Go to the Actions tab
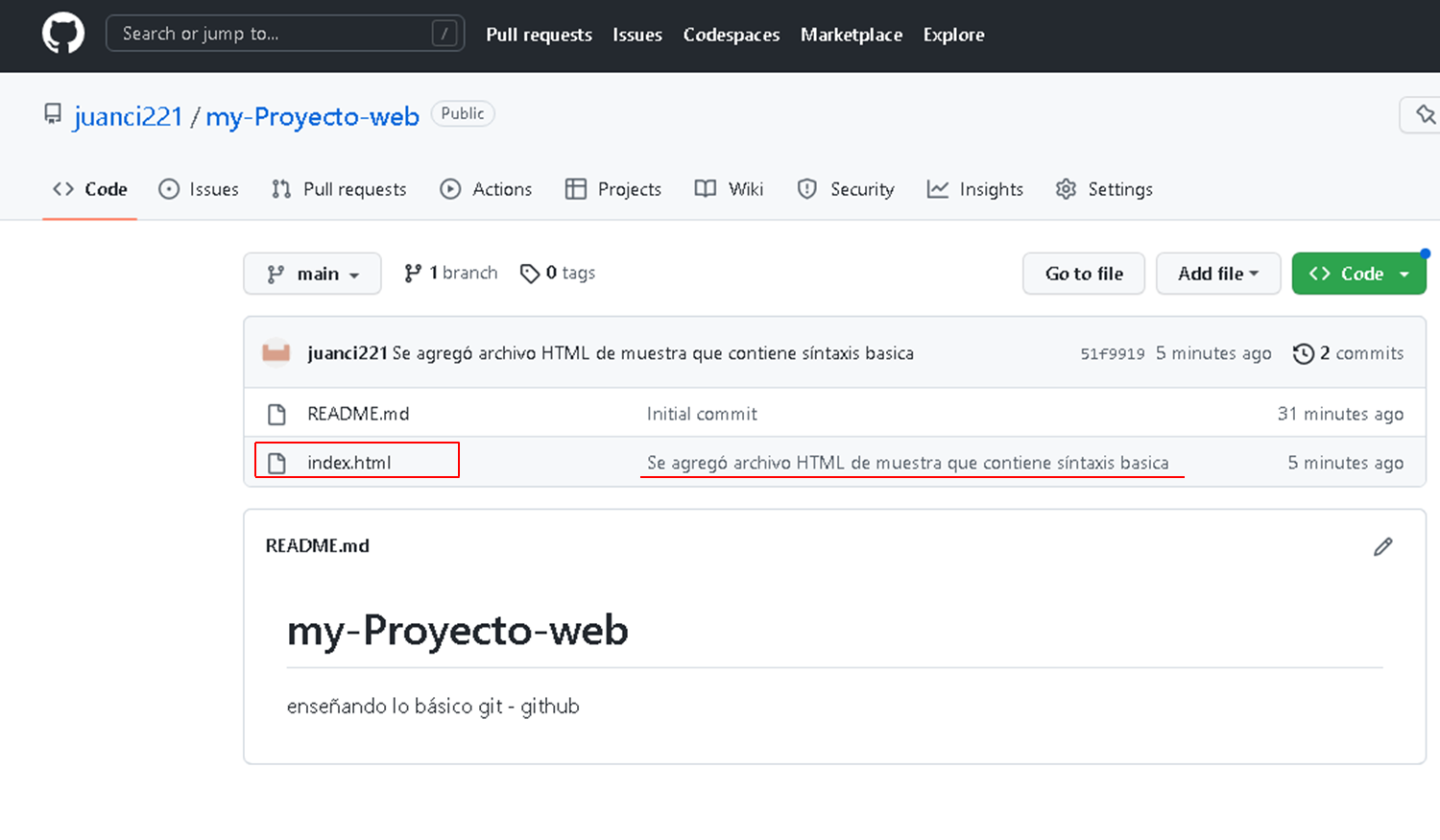The image size is (1440, 840). (486, 189)
